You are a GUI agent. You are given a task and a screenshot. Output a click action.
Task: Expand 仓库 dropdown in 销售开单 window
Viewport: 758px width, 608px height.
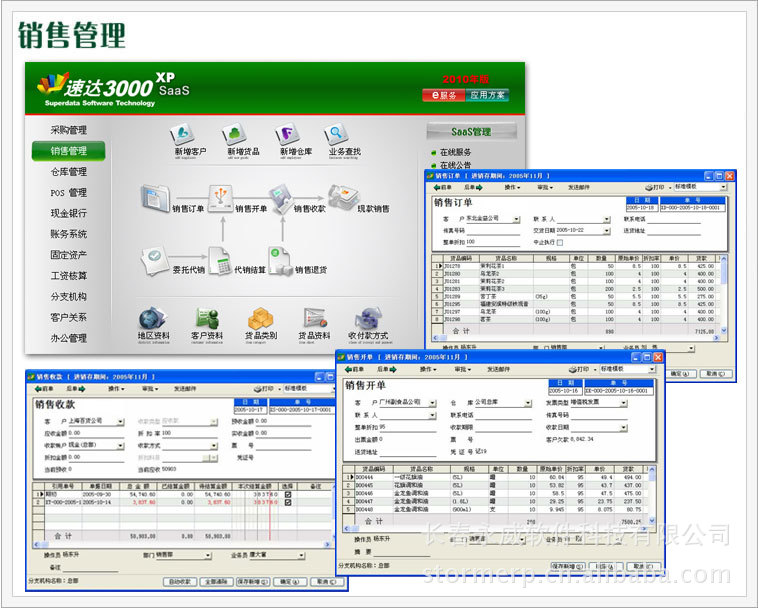[x=528, y=403]
